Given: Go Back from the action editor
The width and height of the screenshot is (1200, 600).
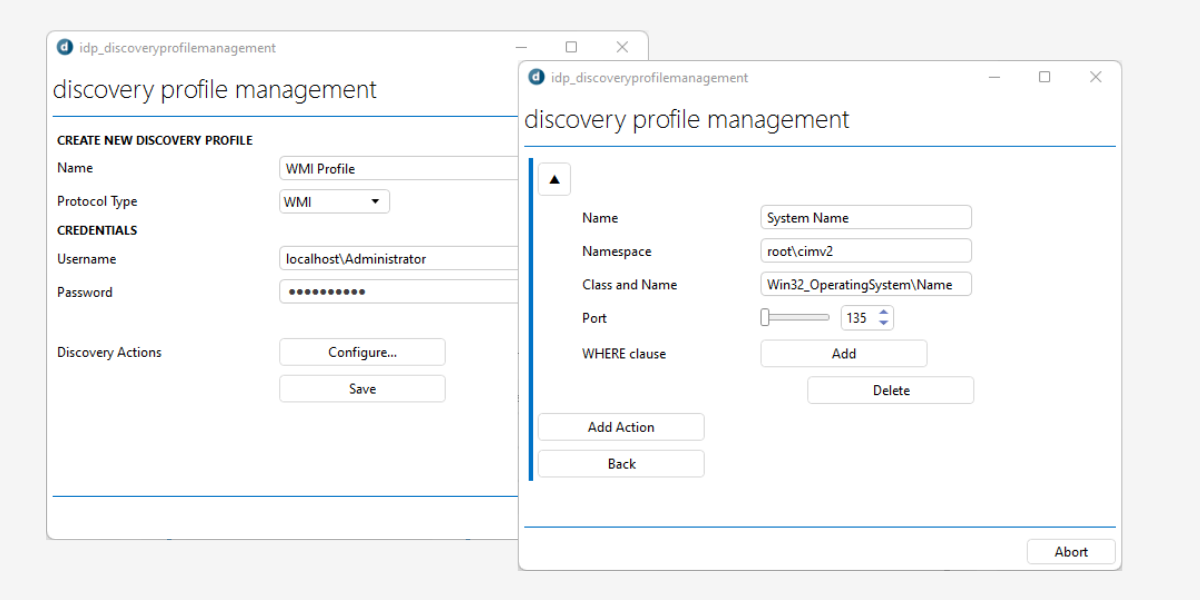Looking at the screenshot, I should [621, 463].
